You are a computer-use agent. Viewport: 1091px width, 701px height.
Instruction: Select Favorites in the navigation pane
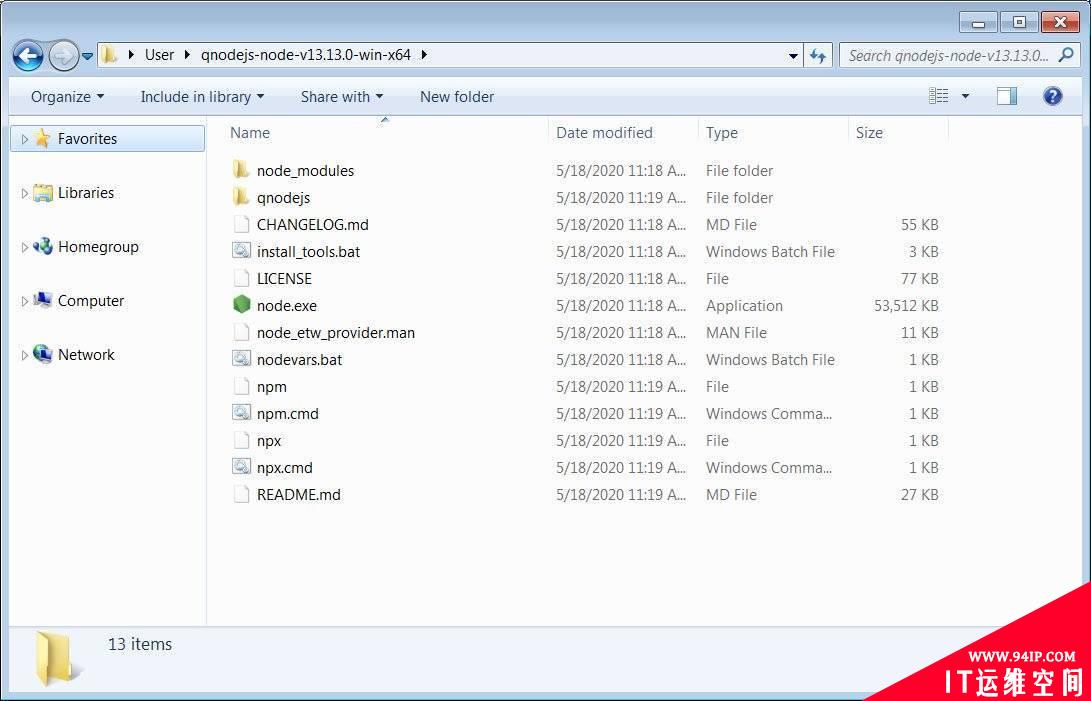pyautogui.click(x=87, y=139)
